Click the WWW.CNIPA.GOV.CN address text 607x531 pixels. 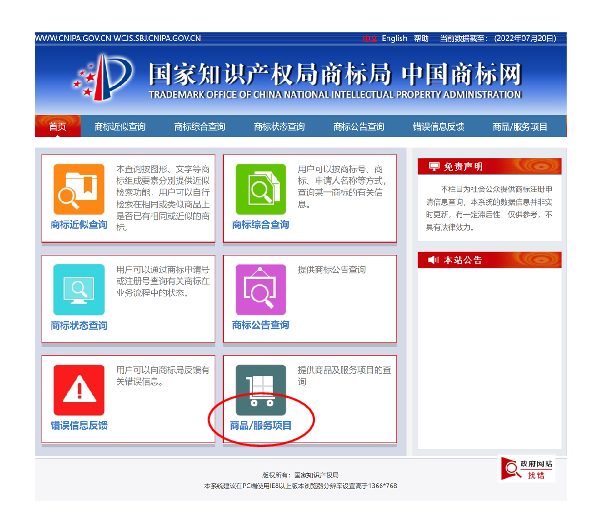pyautogui.click(x=74, y=38)
